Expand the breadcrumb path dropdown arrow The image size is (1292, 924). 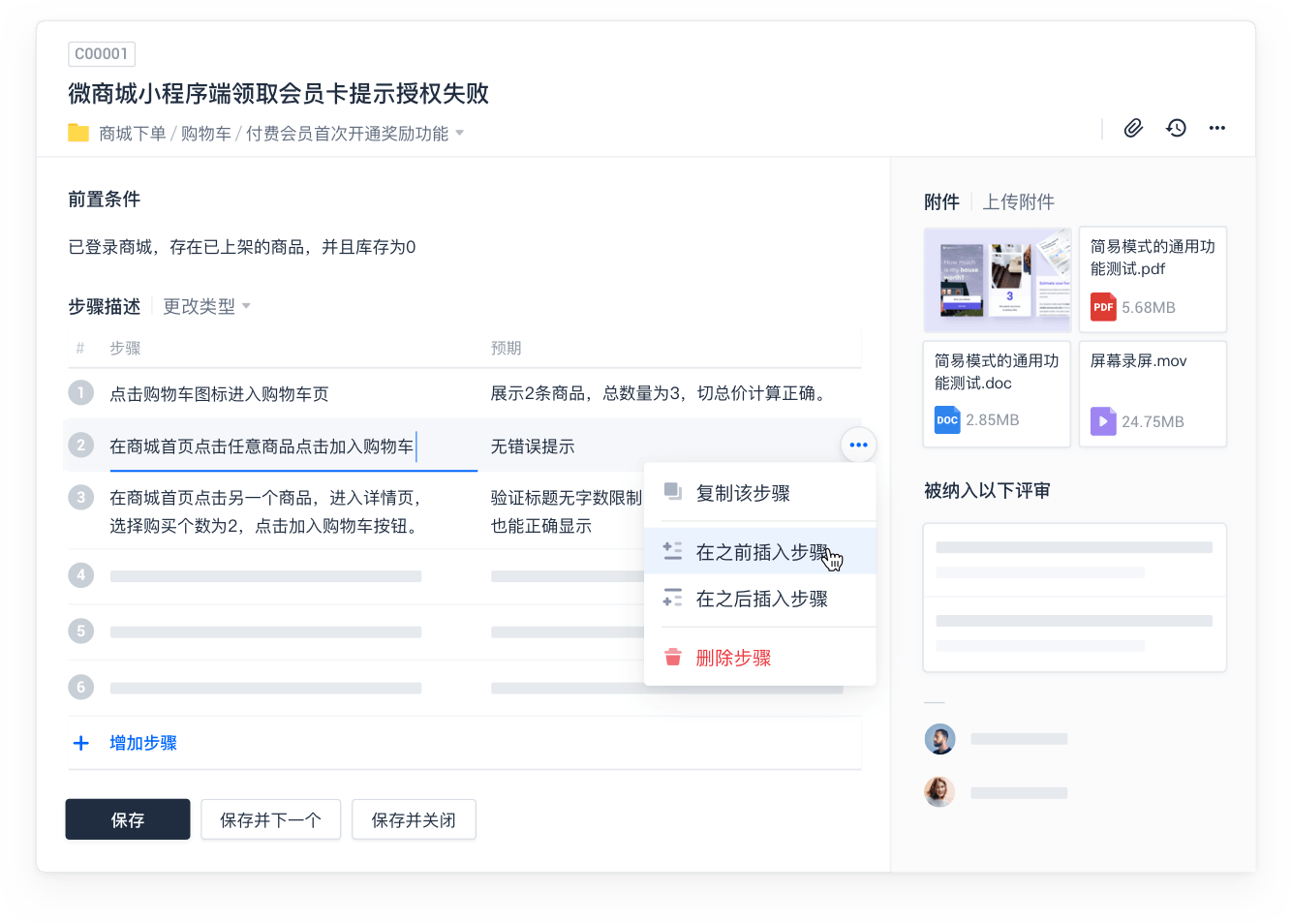click(460, 134)
